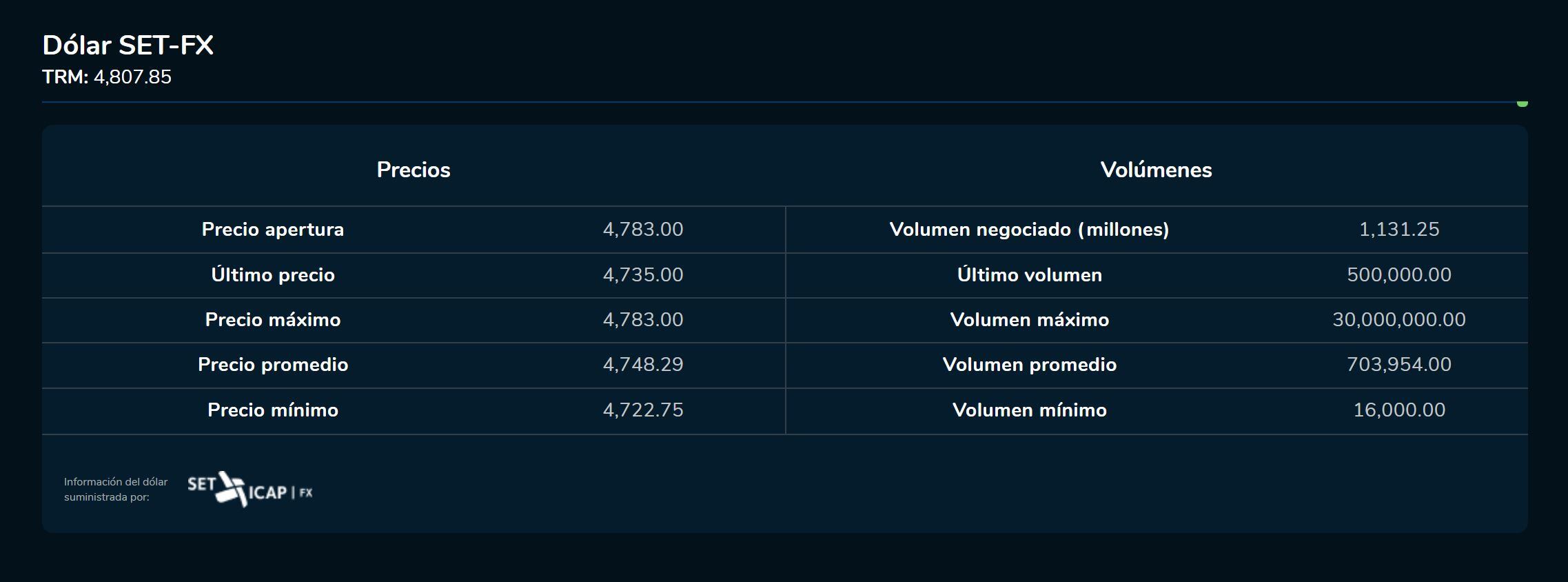The width and height of the screenshot is (1568, 582).
Task: Click the Precios column header
Action: 414,170
